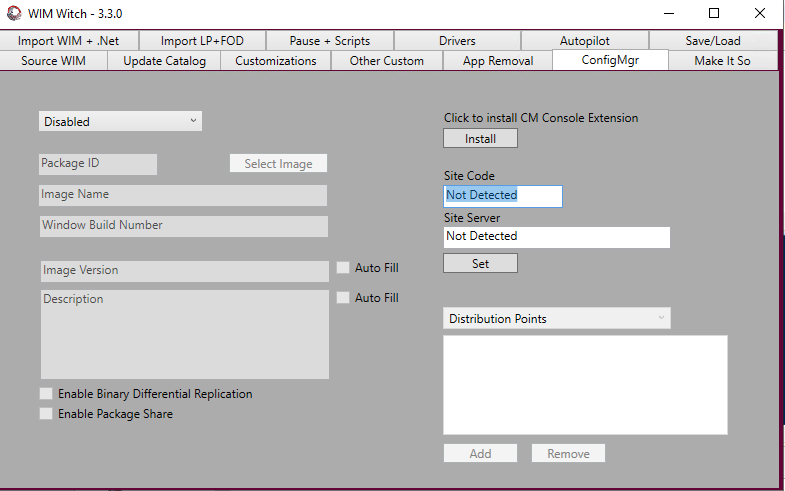Image resolution: width=785 pixels, height=491 pixels.
Task: Click the Set button under Site Server
Action: pos(480,263)
